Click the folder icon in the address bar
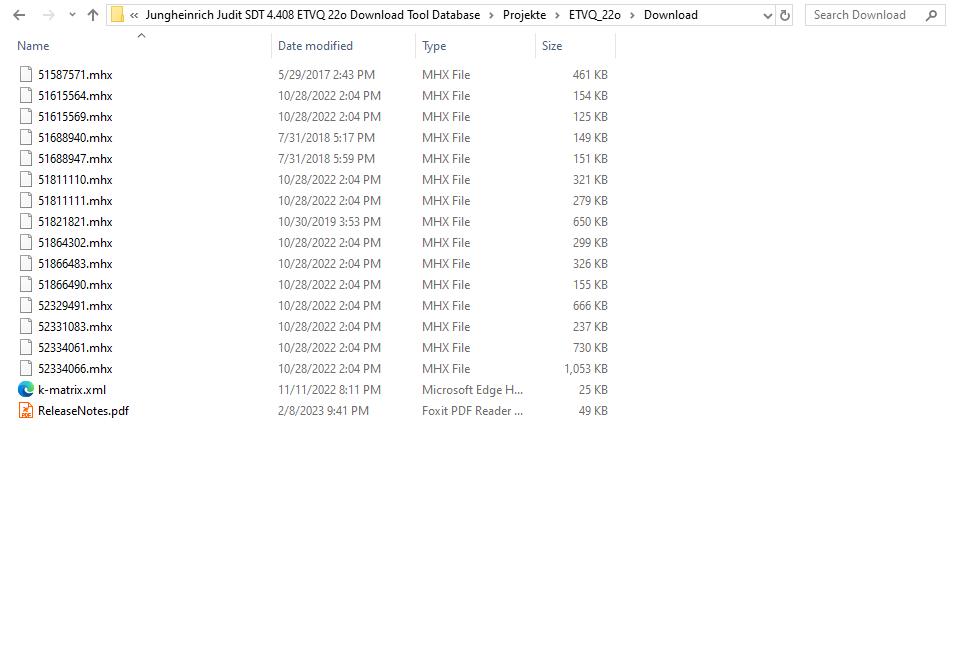The width and height of the screenshot is (959, 666). [119, 14]
